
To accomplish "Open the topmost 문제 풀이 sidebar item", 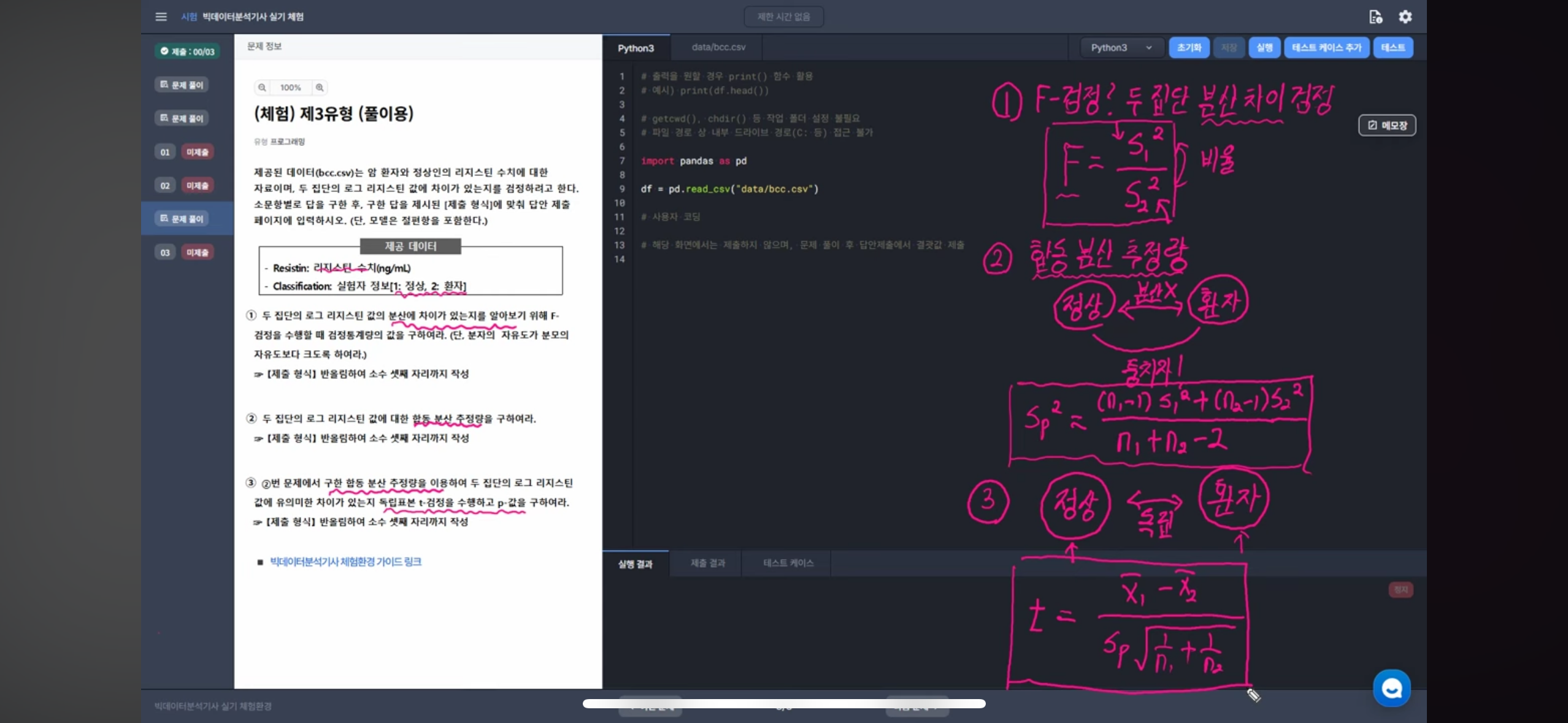I will (182, 85).
